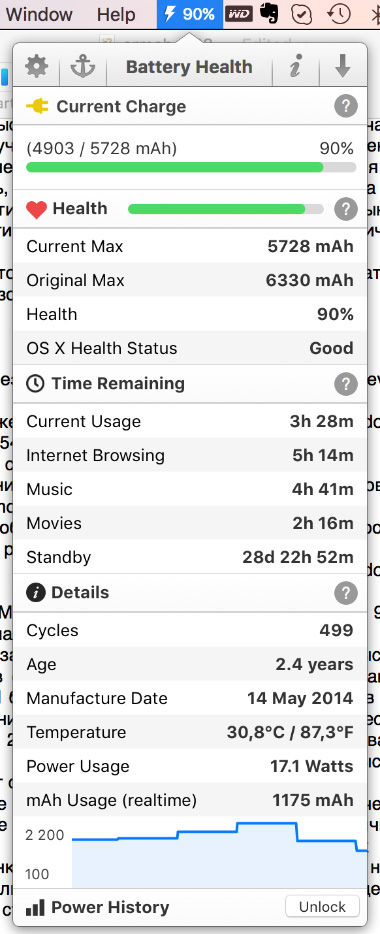Open the Window menu
The width and height of the screenshot is (380, 934).
39,14
